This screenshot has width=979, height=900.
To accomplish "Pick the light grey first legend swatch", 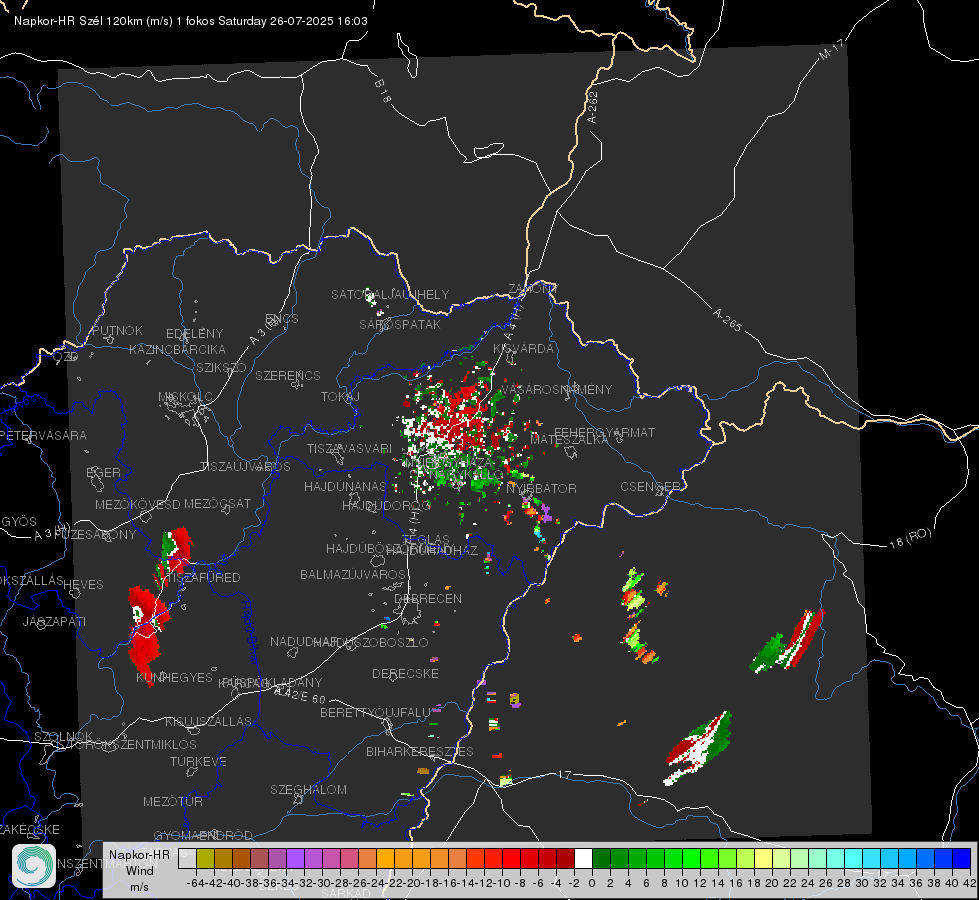I will point(187,858).
